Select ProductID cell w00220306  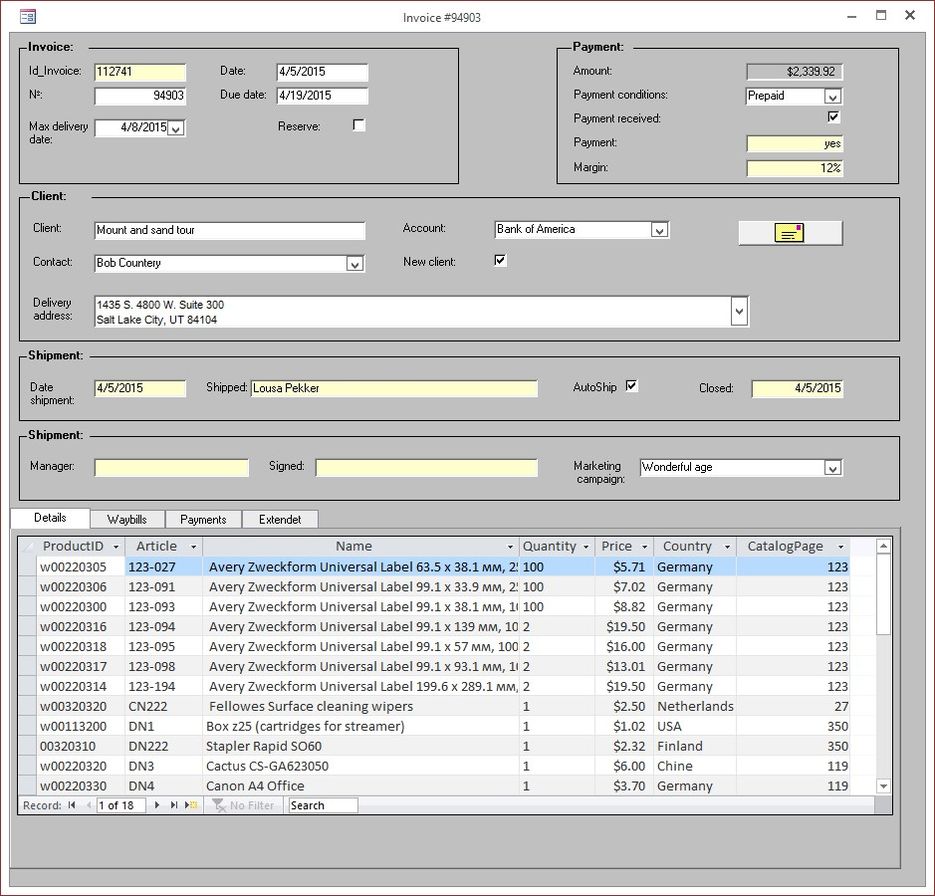click(81, 587)
